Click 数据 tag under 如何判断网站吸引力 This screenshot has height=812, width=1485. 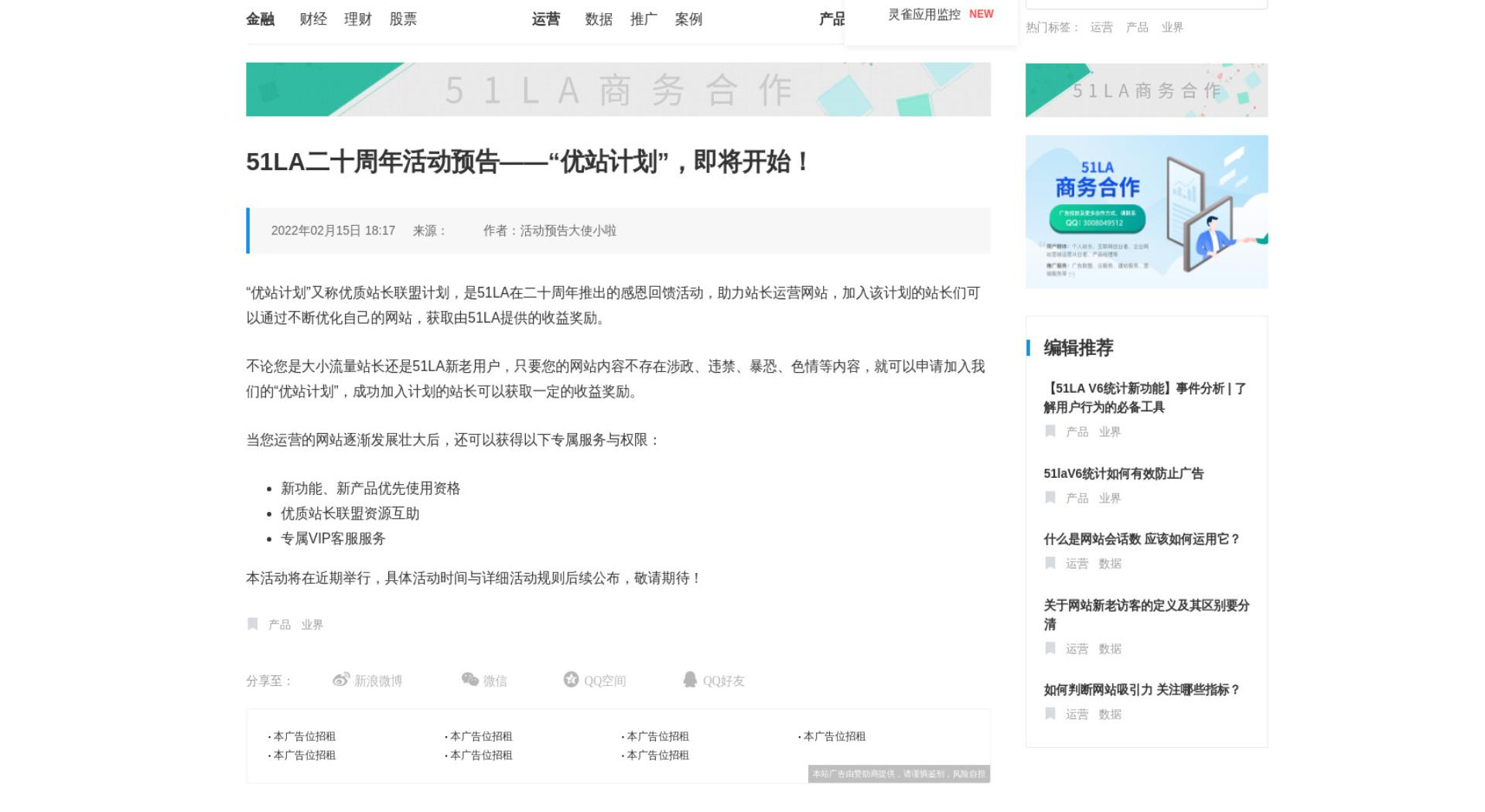[1110, 715]
